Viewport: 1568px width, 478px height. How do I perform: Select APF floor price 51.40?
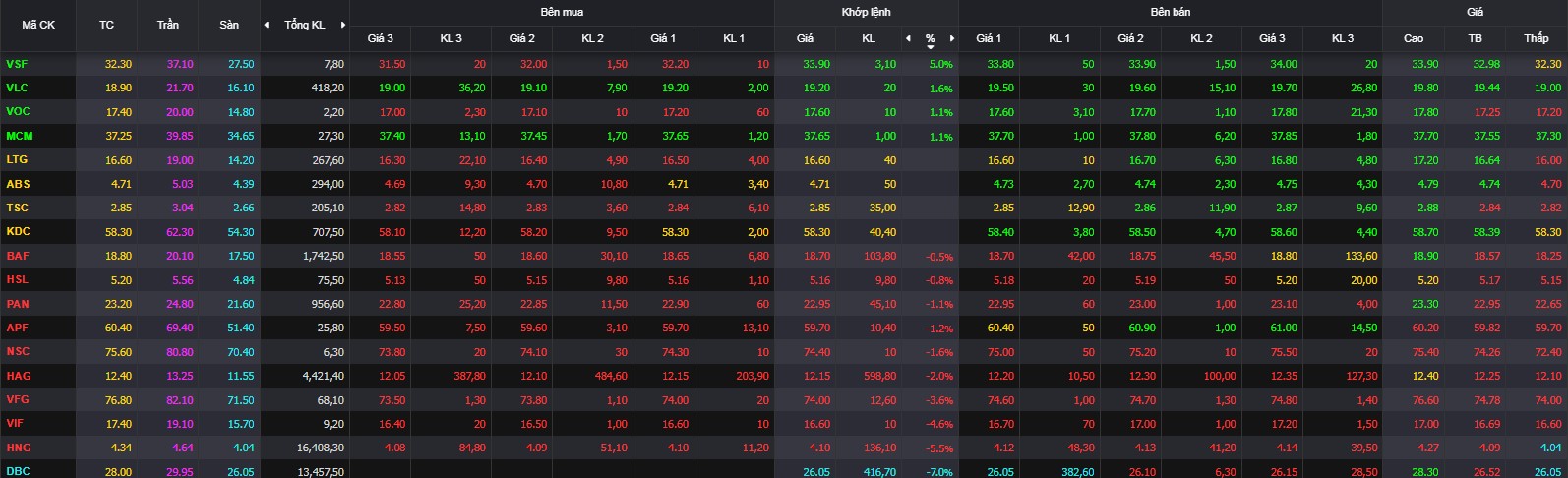(241, 328)
